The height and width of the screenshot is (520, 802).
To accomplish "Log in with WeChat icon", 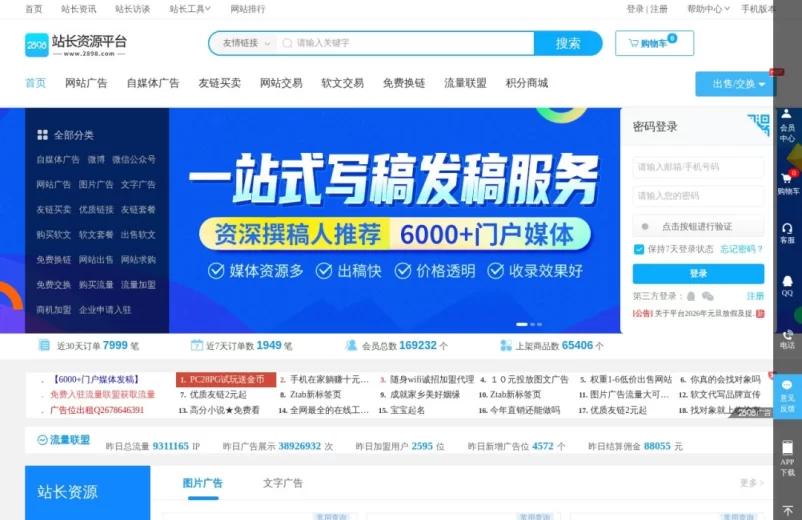I will point(708,296).
